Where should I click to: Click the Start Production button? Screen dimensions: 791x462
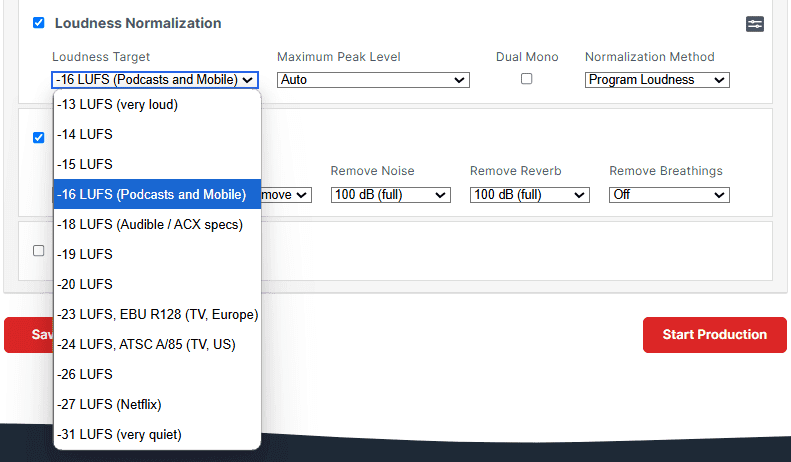714,335
